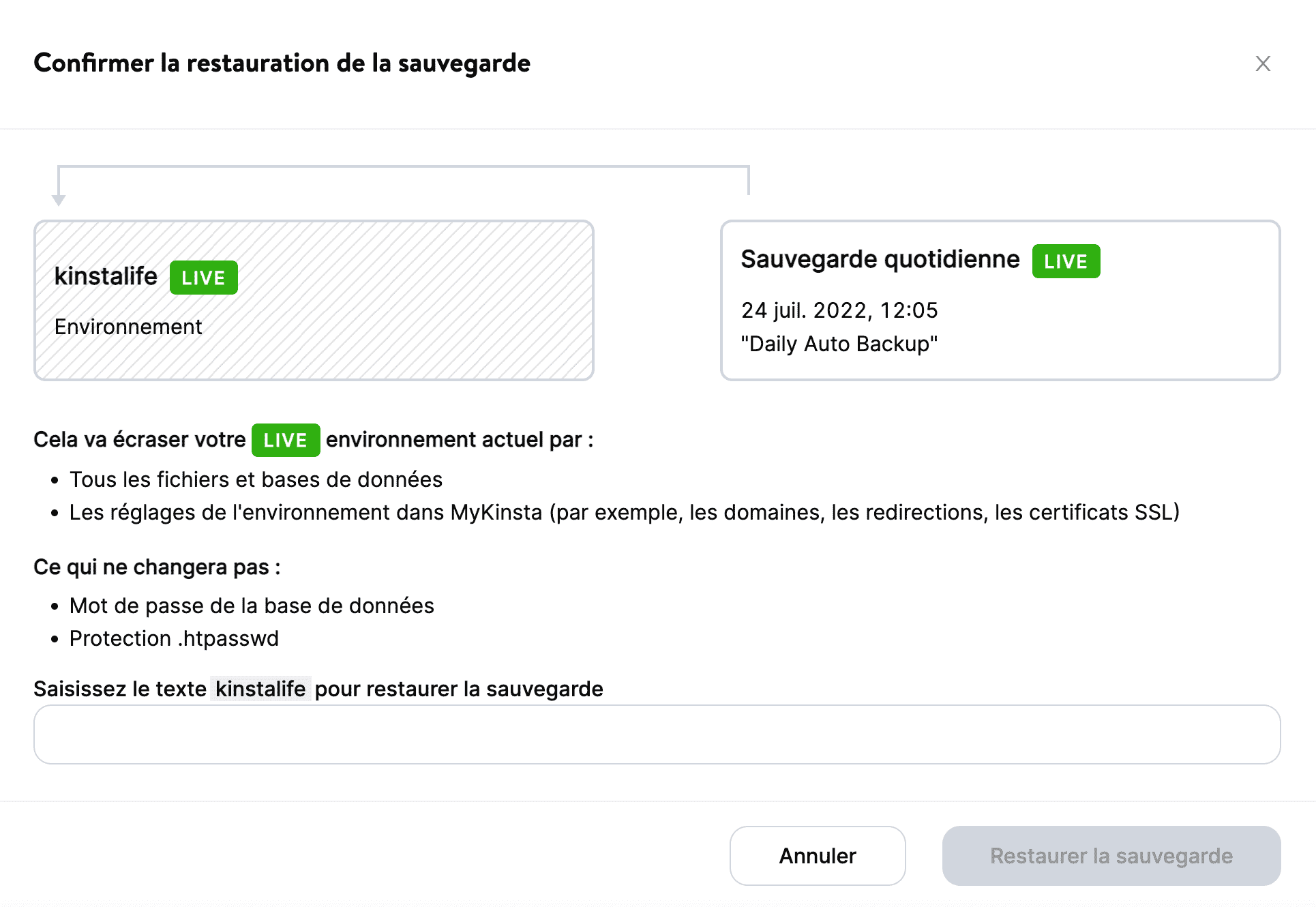Click the bullet item Protection .htpasswd
Image resolution: width=1316 pixels, height=907 pixels.
[x=174, y=638]
